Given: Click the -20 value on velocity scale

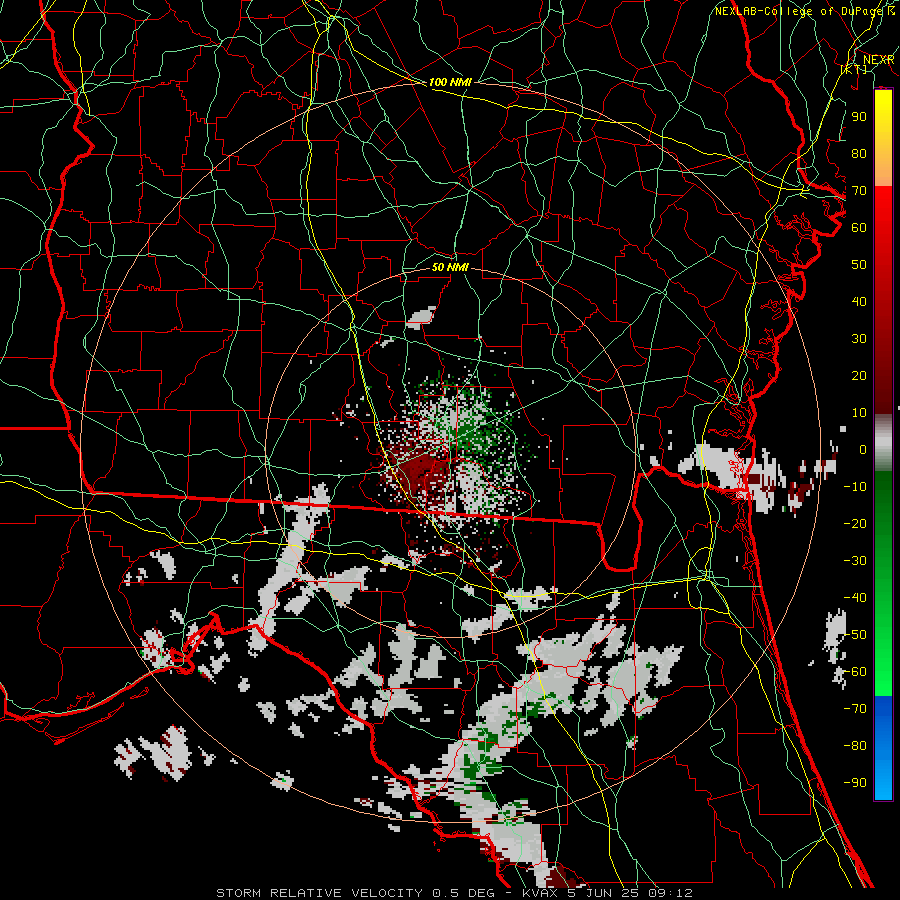Looking at the screenshot, I should coord(855,523).
